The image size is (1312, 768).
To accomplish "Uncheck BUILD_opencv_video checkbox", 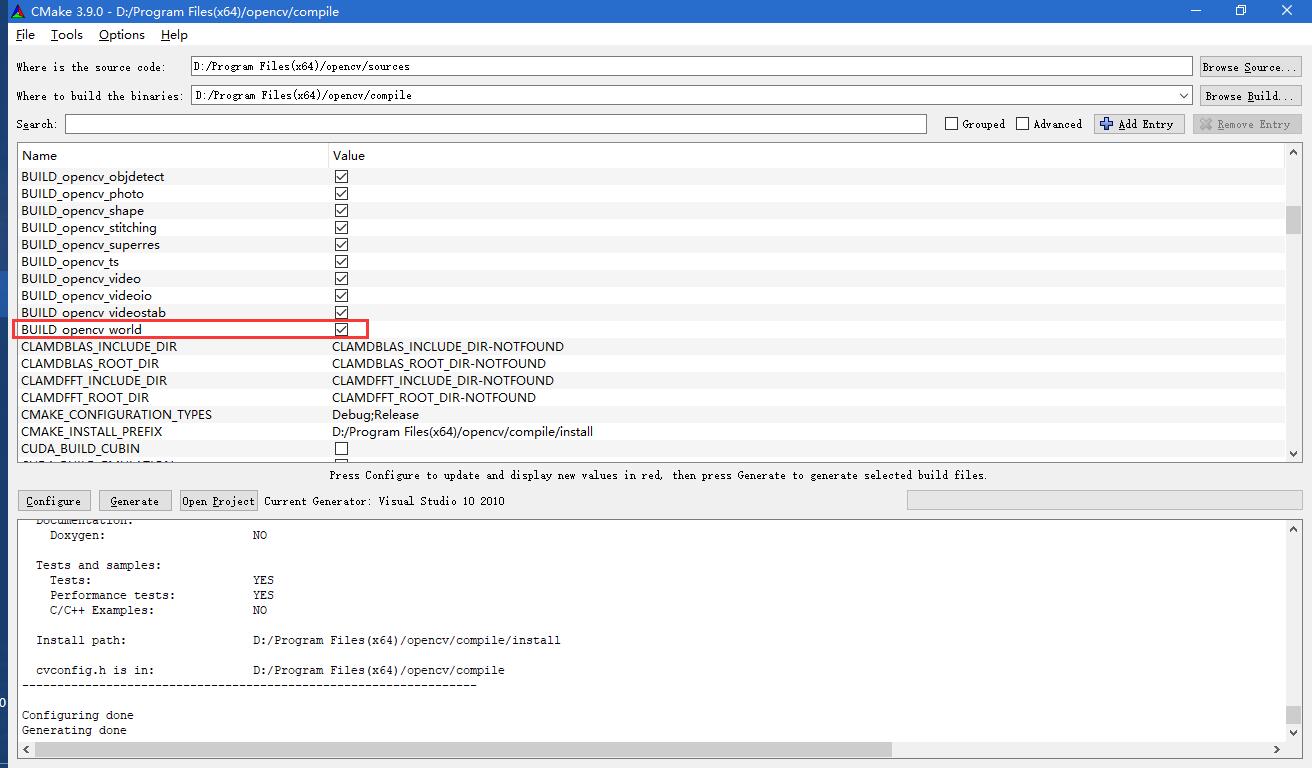I will (341, 279).
